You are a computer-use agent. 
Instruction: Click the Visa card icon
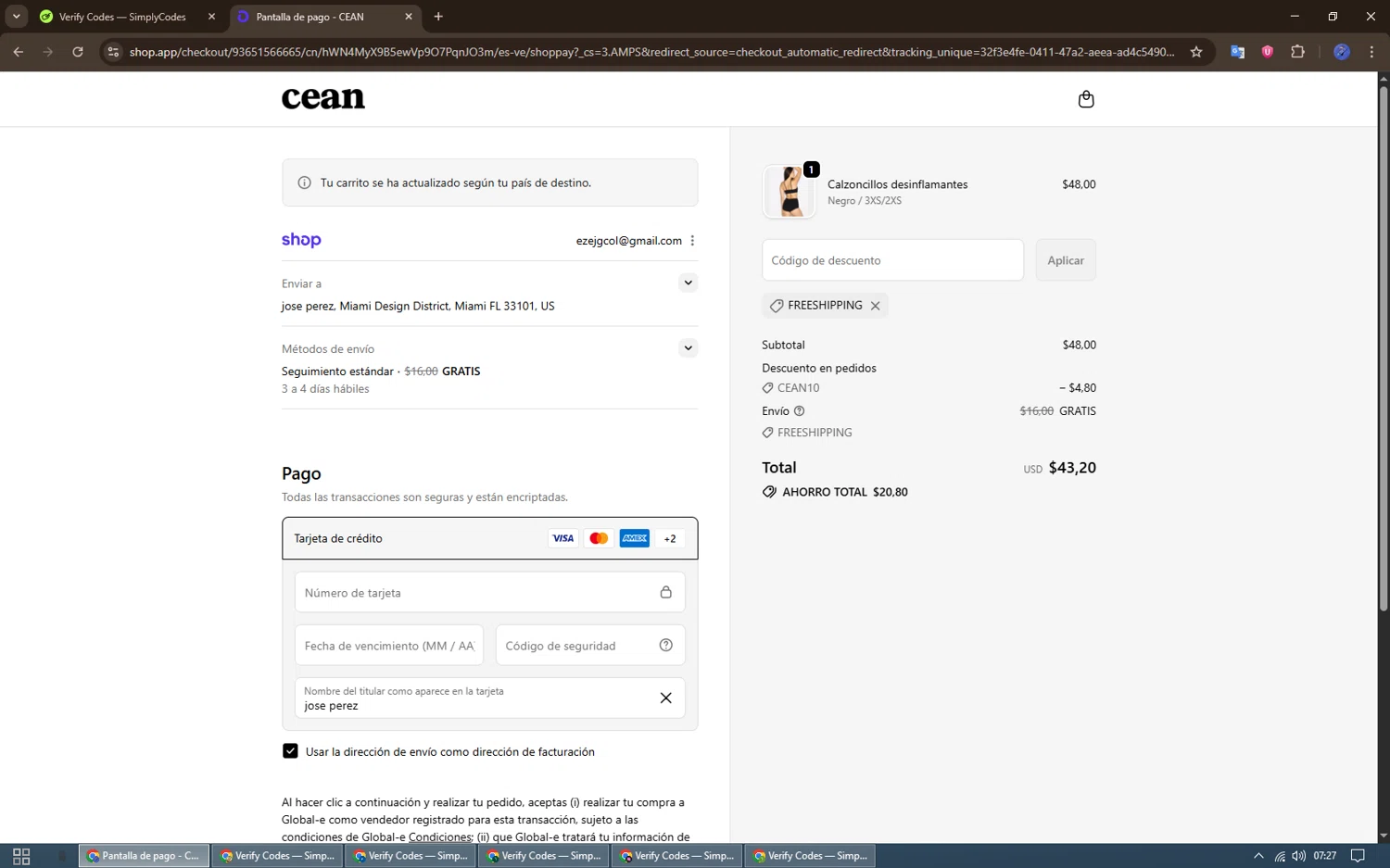[x=563, y=538]
